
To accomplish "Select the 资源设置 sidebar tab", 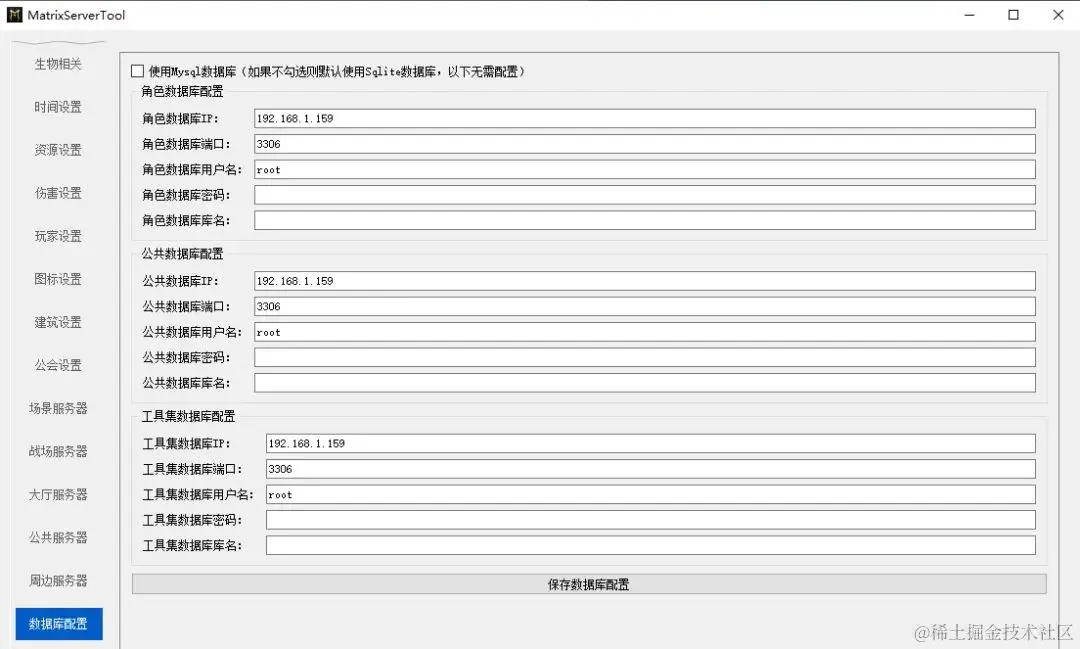I will click(x=59, y=150).
